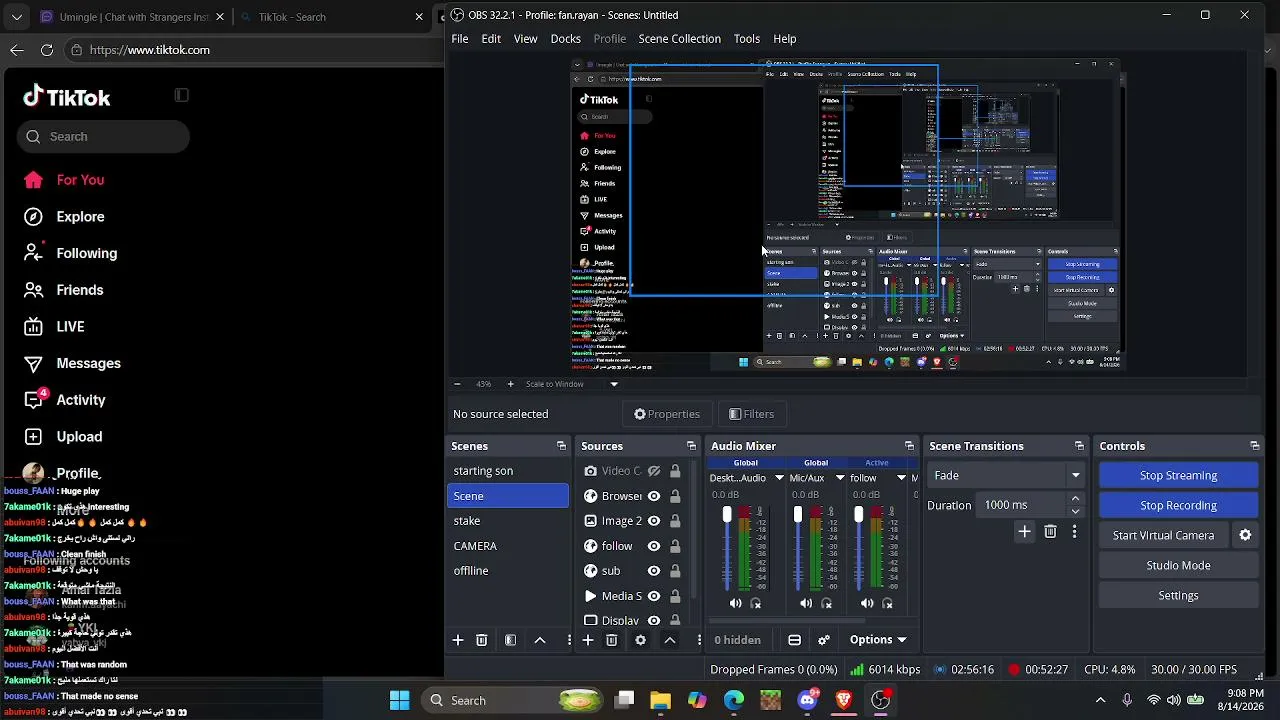Hide the sub source
The image size is (1280, 720).
654,571
